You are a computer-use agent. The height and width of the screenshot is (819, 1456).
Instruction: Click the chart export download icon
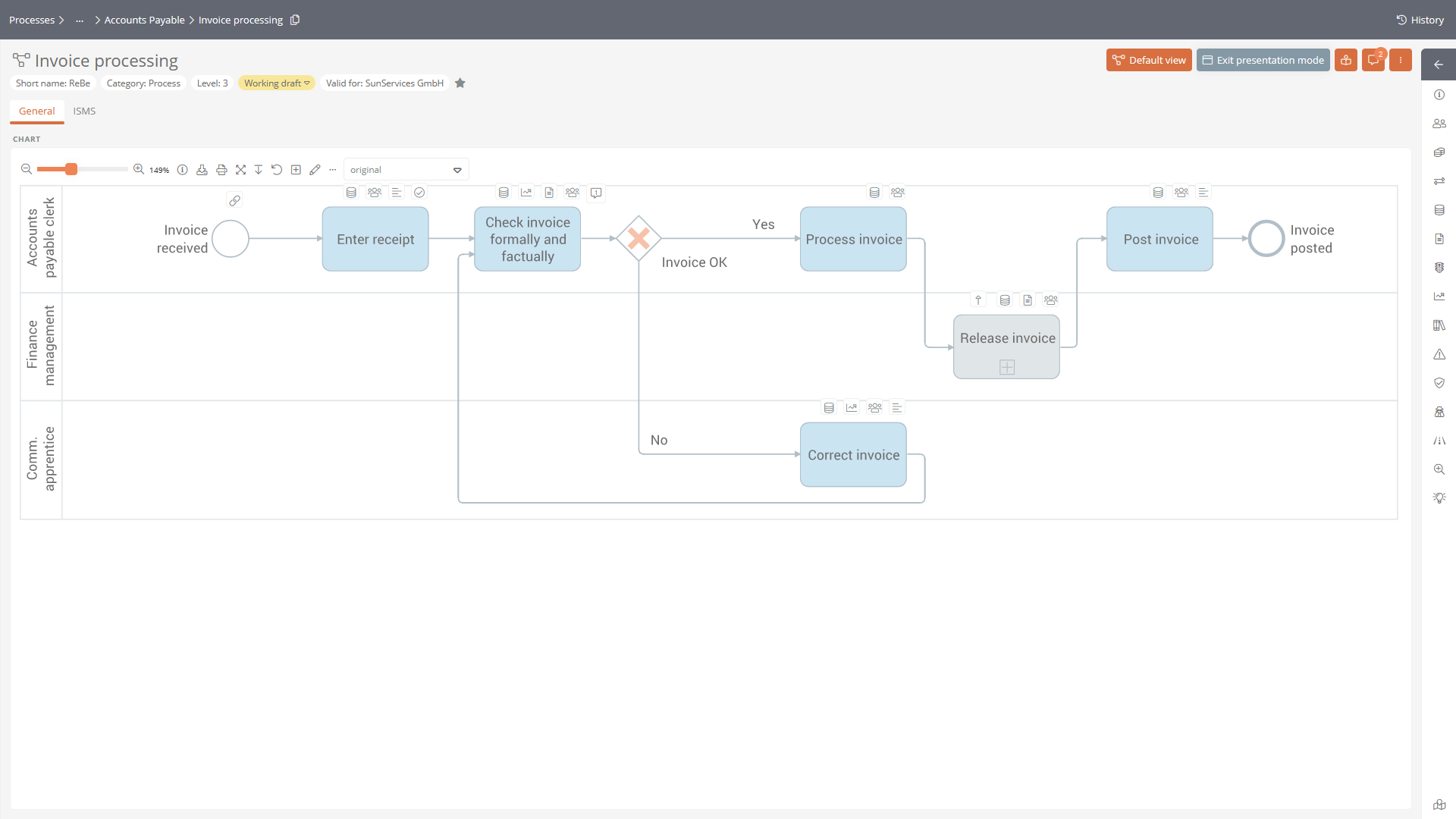[202, 170]
